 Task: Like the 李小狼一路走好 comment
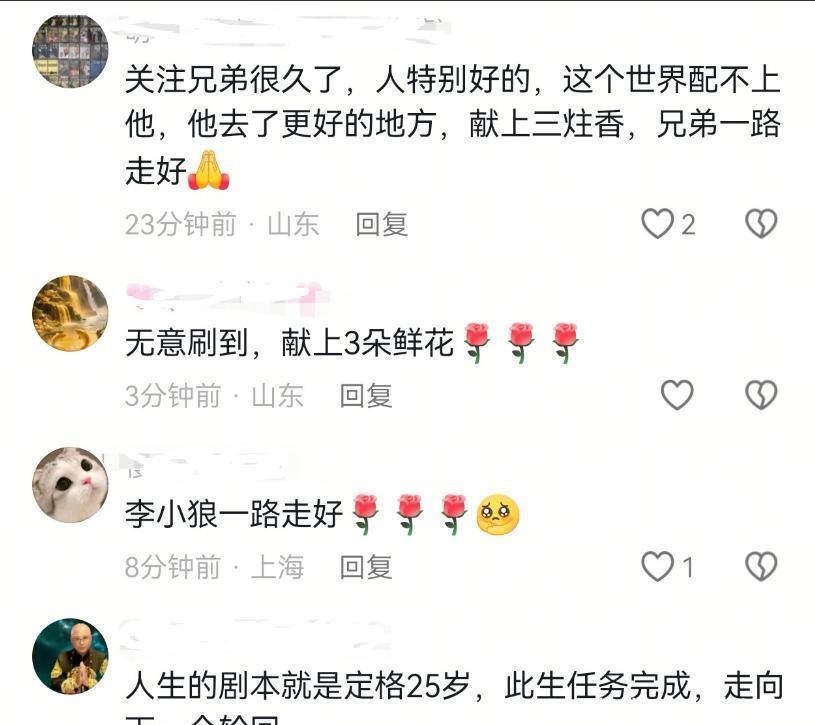coord(658,566)
